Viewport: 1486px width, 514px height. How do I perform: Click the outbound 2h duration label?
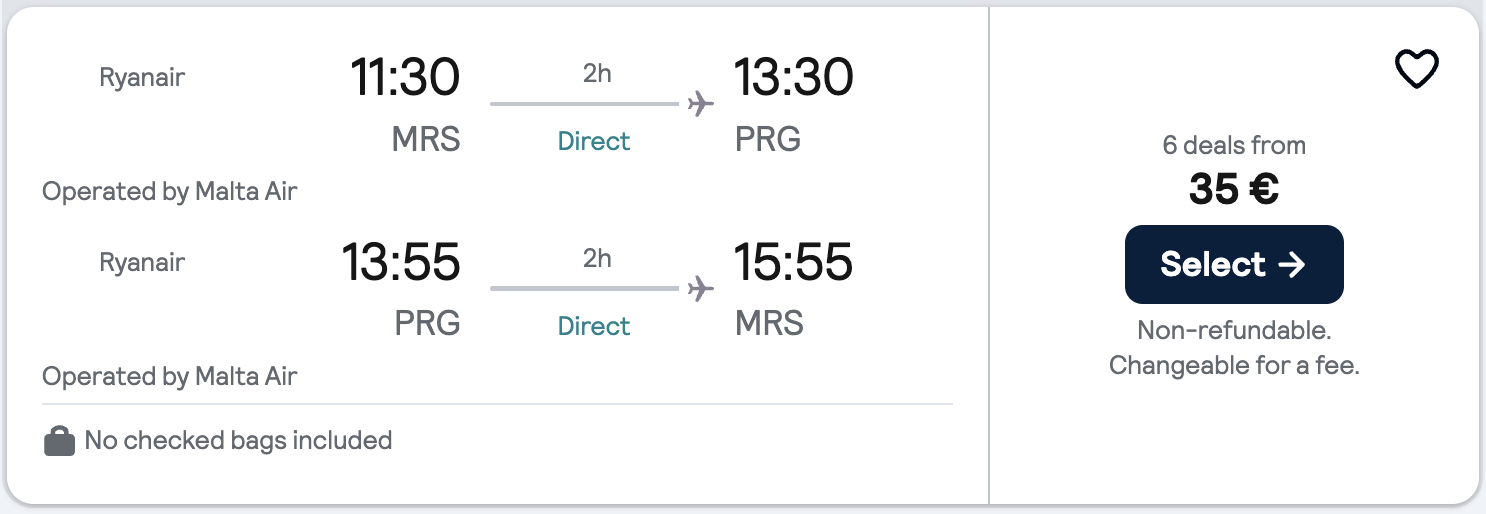pos(597,74)
